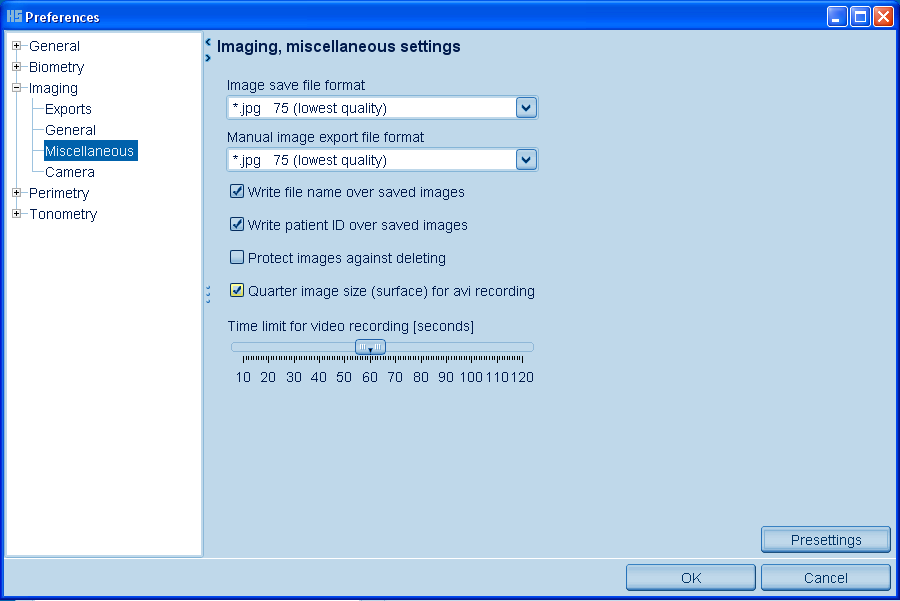This screenshot has width=900, height=601.
Task: Expand the Biometry tree node
Action: tap(17, 67)
